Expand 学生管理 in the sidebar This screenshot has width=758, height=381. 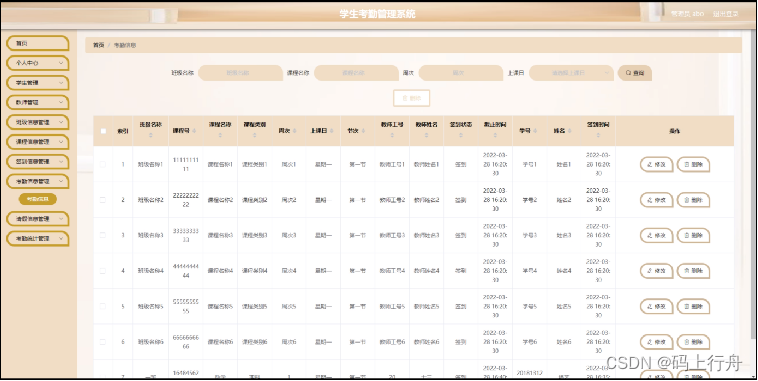pos(38,83)
